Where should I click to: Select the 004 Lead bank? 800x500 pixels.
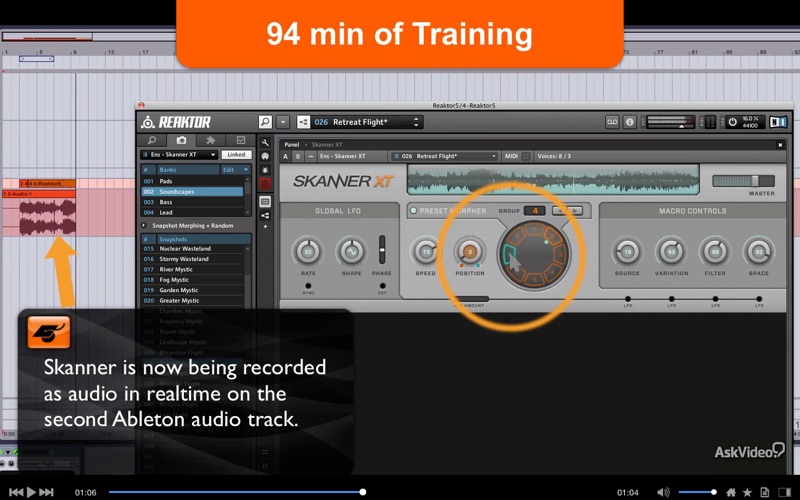pos(192,212)
